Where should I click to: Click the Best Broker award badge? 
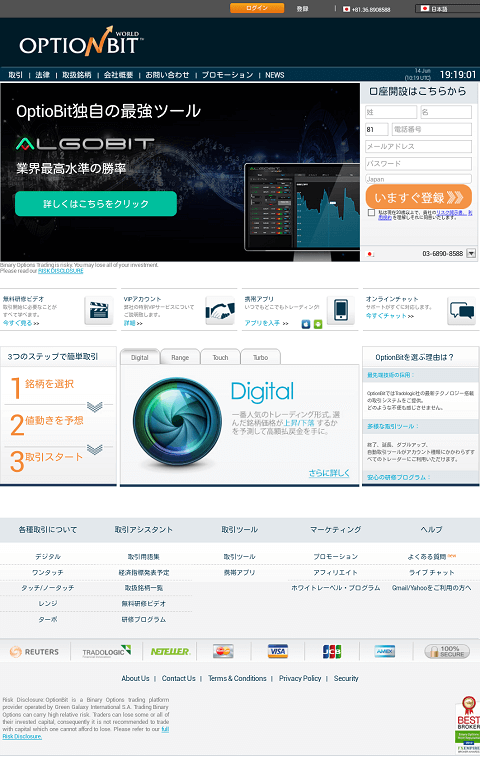468,725
